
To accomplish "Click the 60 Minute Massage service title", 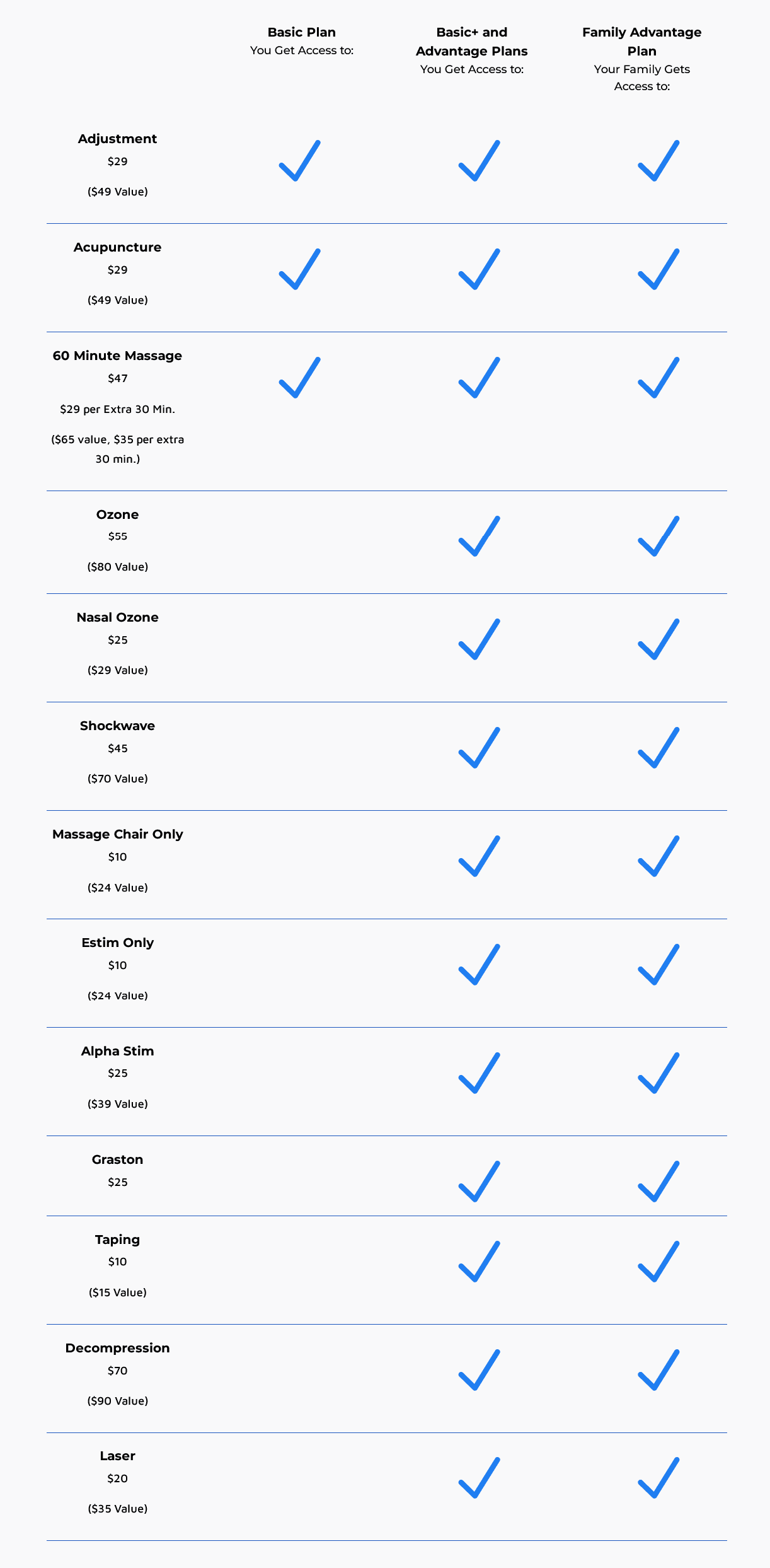I will tap(118, 356).
